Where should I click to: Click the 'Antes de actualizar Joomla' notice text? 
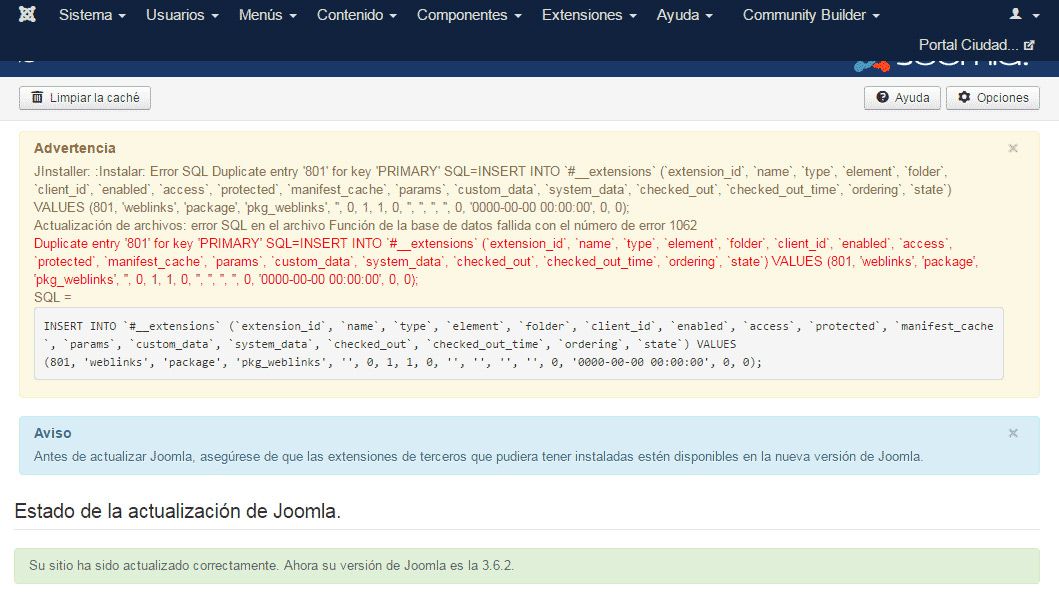[x=478, y=456]
